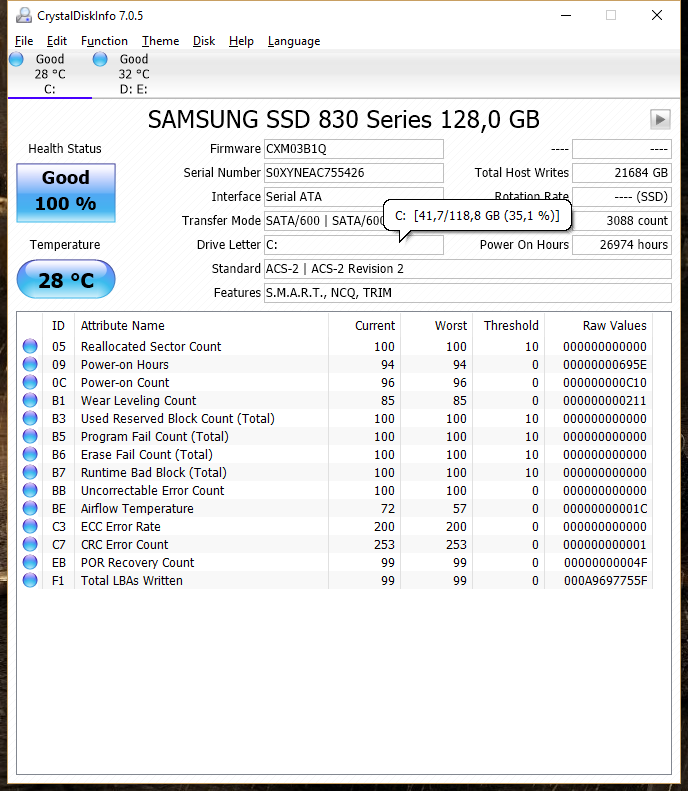Select the C: disk status orb
The image size is (688, 791).
click(16, 59)
